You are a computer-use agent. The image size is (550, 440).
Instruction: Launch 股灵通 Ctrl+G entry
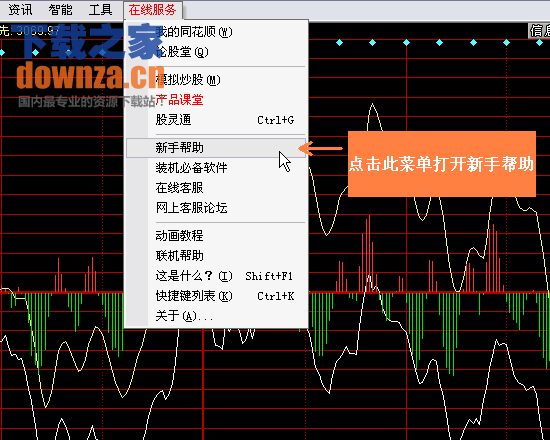(216, 120)
